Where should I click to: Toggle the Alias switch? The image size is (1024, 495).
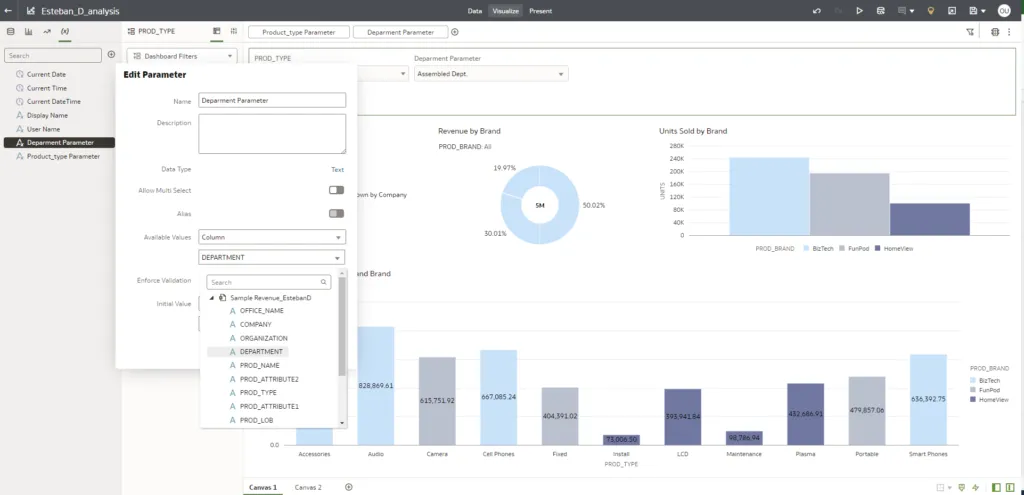click(x=336, y=213)
